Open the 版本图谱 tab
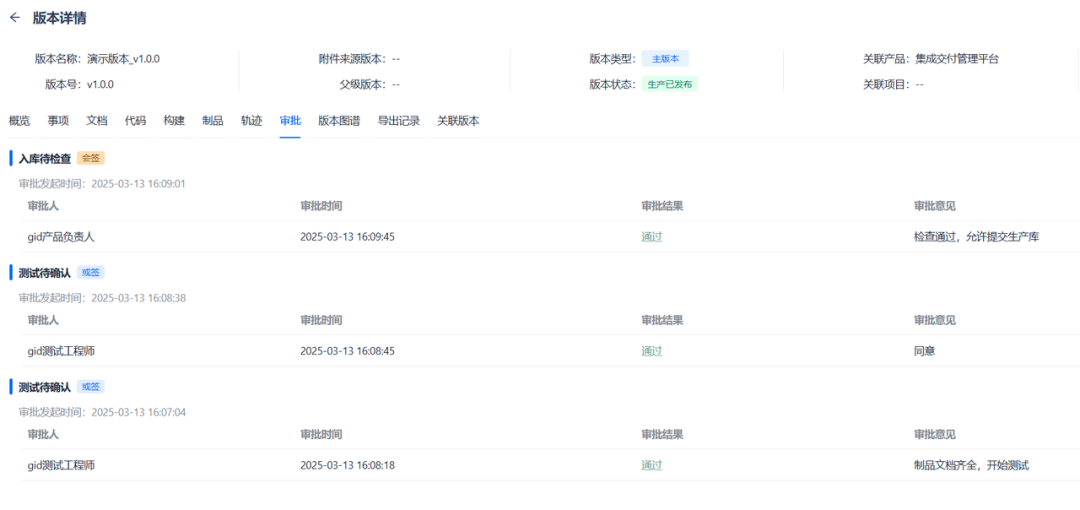This screenshot has width=1080, height=510. (x=339, y=121)
